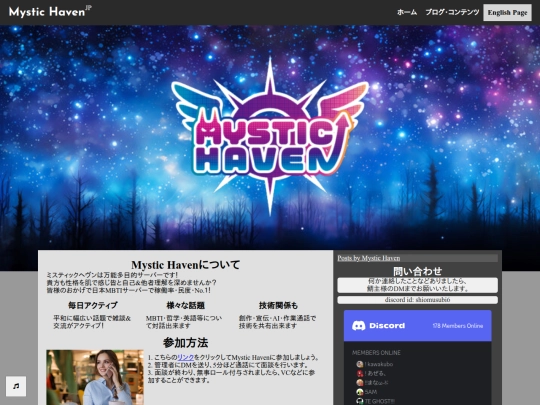Click the 技術関係も heading
This screenshot has height=405, width=540.
(278, 305)
